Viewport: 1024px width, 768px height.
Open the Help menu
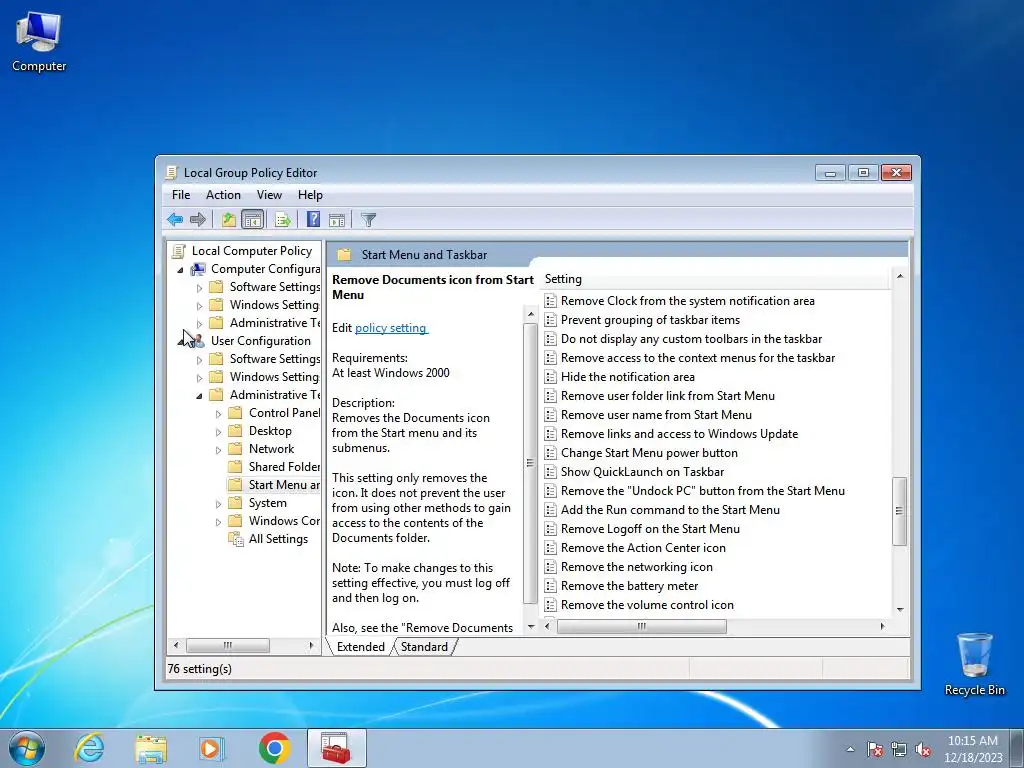[310, 195]
